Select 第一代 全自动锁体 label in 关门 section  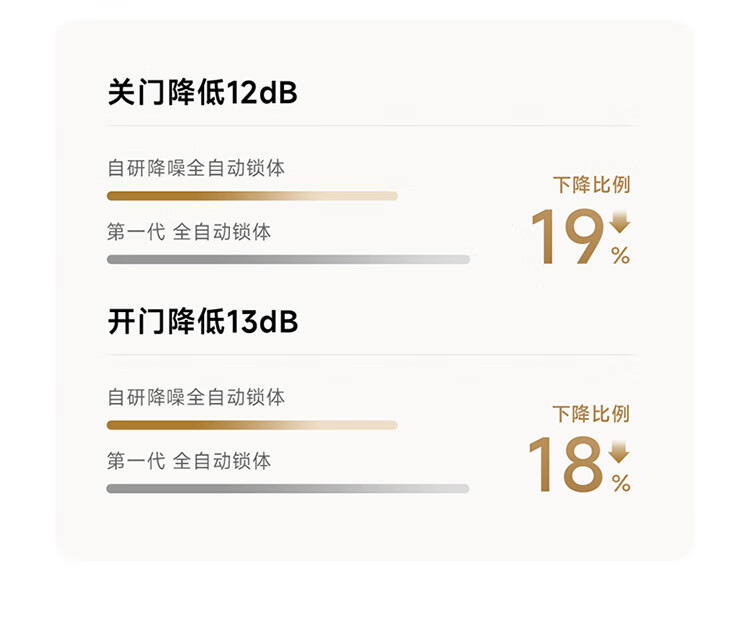tap(189, 232)
